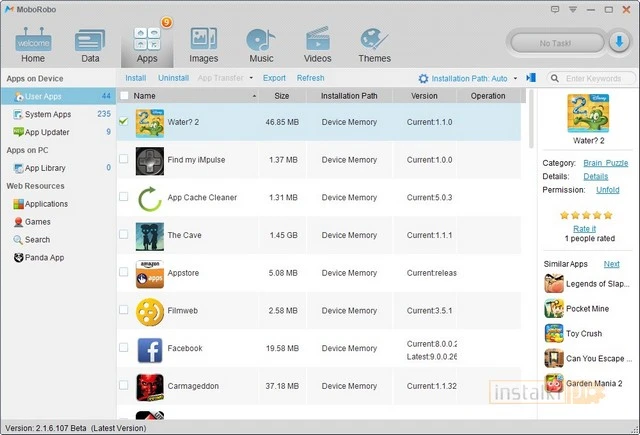Open the Data section icon
The width and height of the screenshot is (640, 435).
pyautogui.click(x=90, y=45)
